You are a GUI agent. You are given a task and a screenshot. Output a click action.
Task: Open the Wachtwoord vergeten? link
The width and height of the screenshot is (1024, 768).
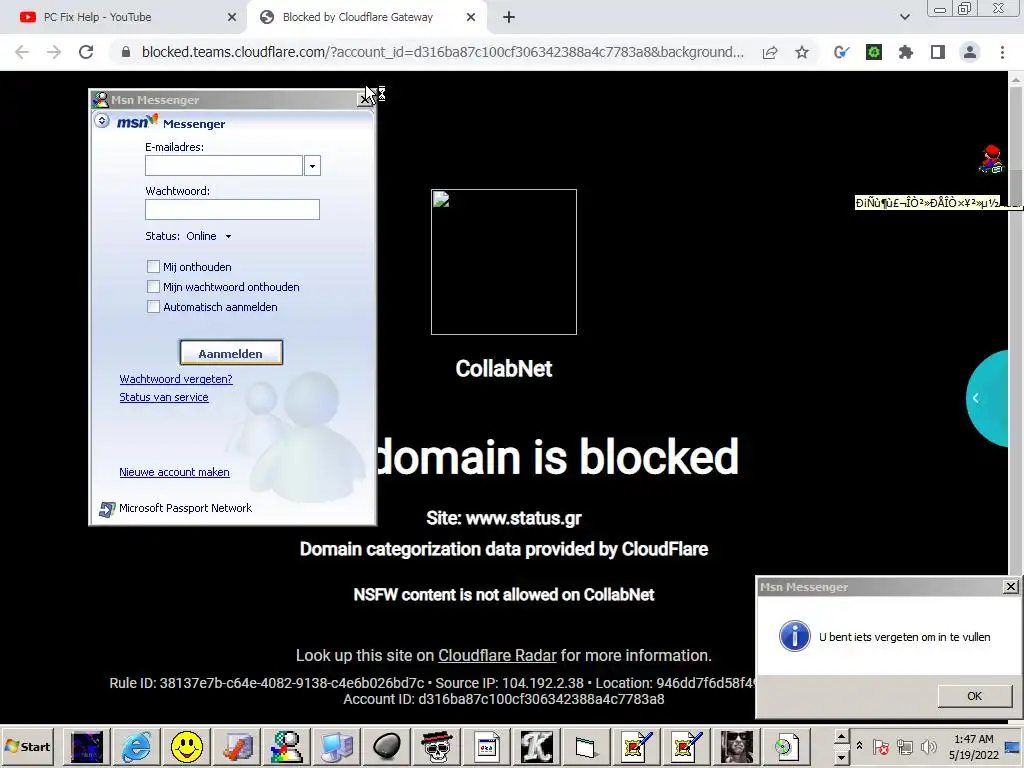click(x=176, y=379)
